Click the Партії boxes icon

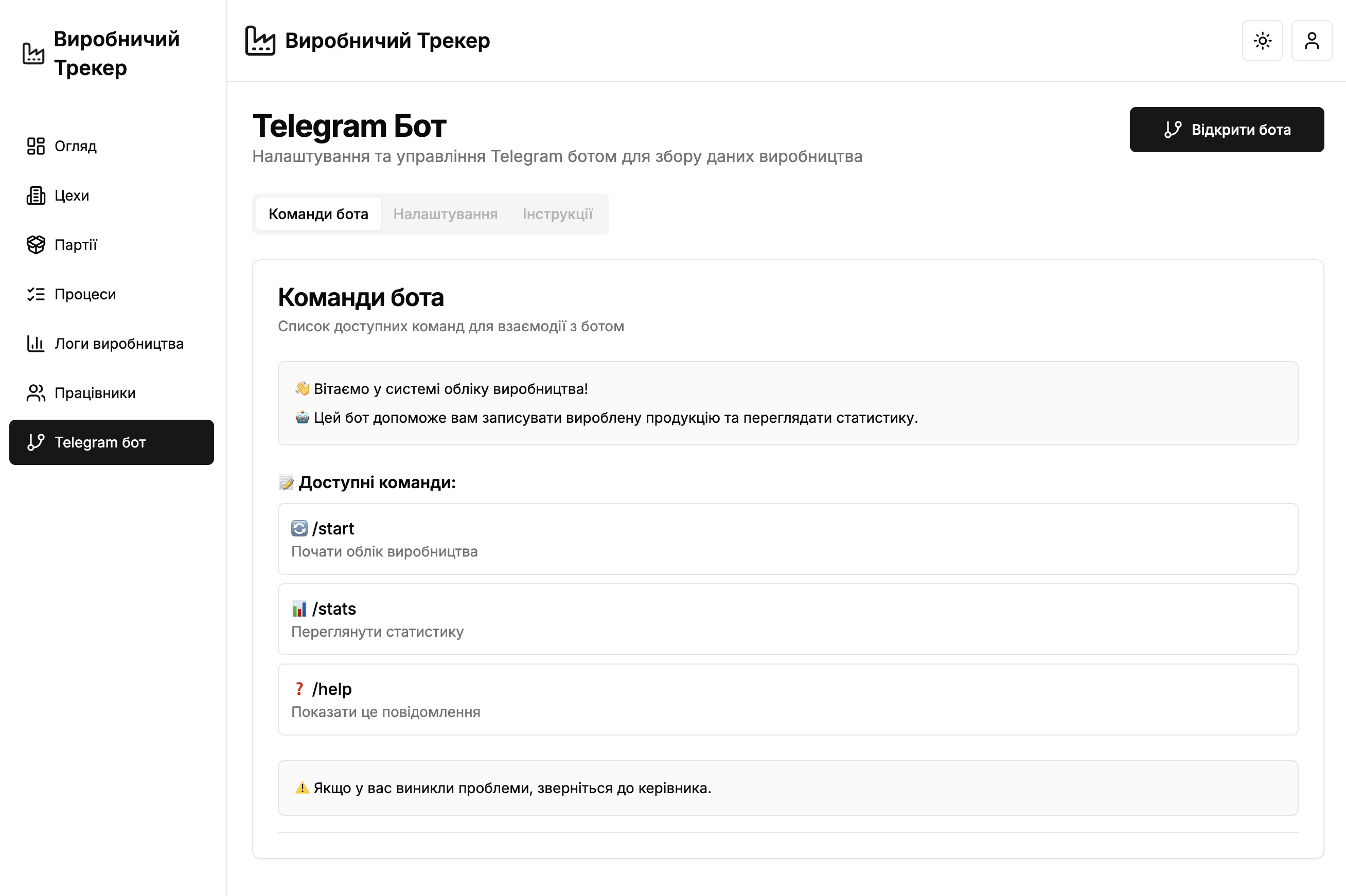[36, 244]
